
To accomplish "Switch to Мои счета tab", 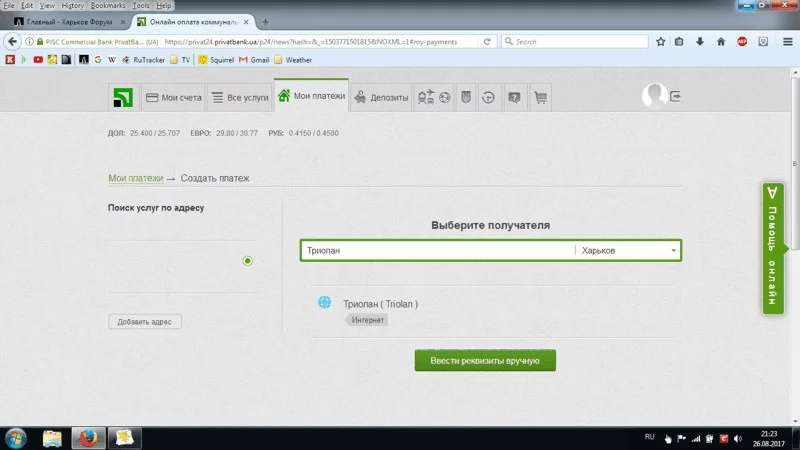I will [x=173, y=97].
